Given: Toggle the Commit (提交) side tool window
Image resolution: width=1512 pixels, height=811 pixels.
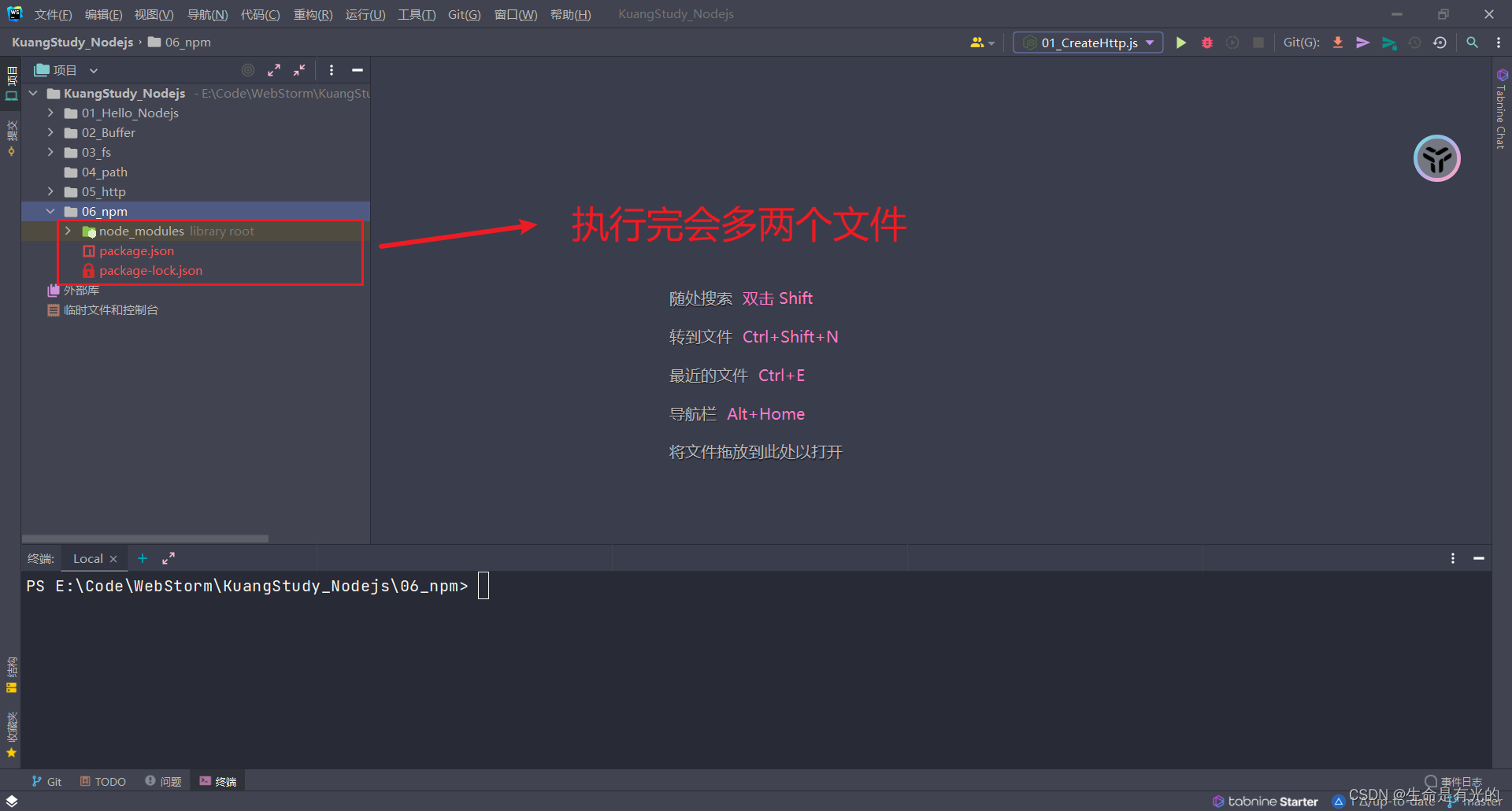Looking at the screenshot, I should [11, 139].
